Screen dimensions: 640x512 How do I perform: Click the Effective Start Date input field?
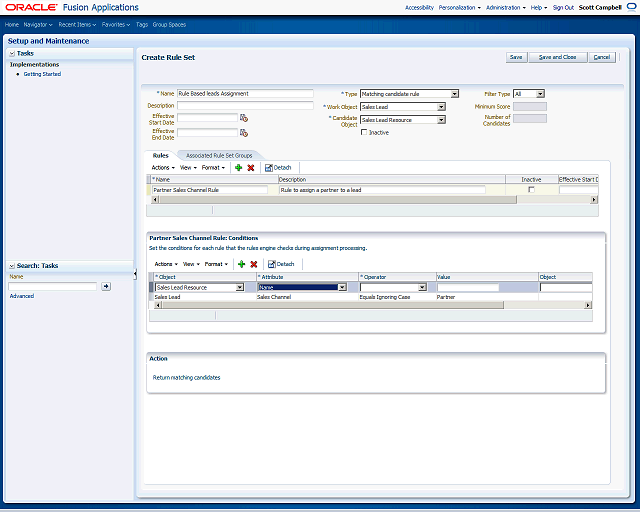(207, 118)
